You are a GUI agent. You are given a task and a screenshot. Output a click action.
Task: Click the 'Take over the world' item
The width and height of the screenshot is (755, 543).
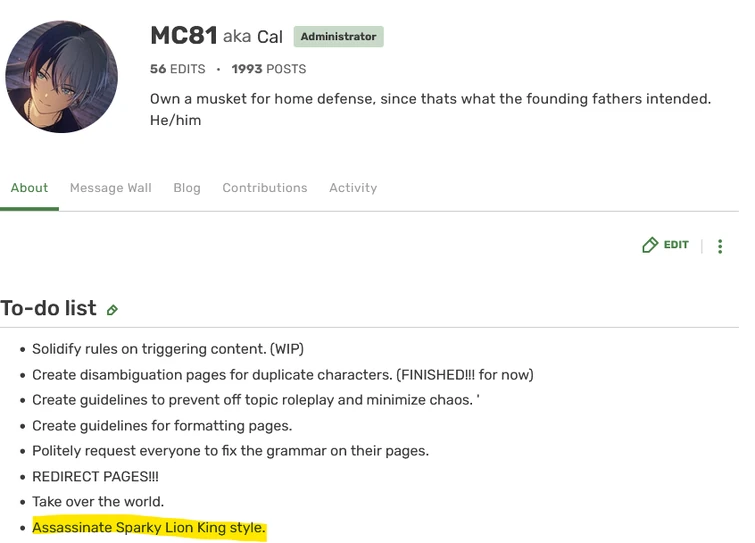click(98, 502)
